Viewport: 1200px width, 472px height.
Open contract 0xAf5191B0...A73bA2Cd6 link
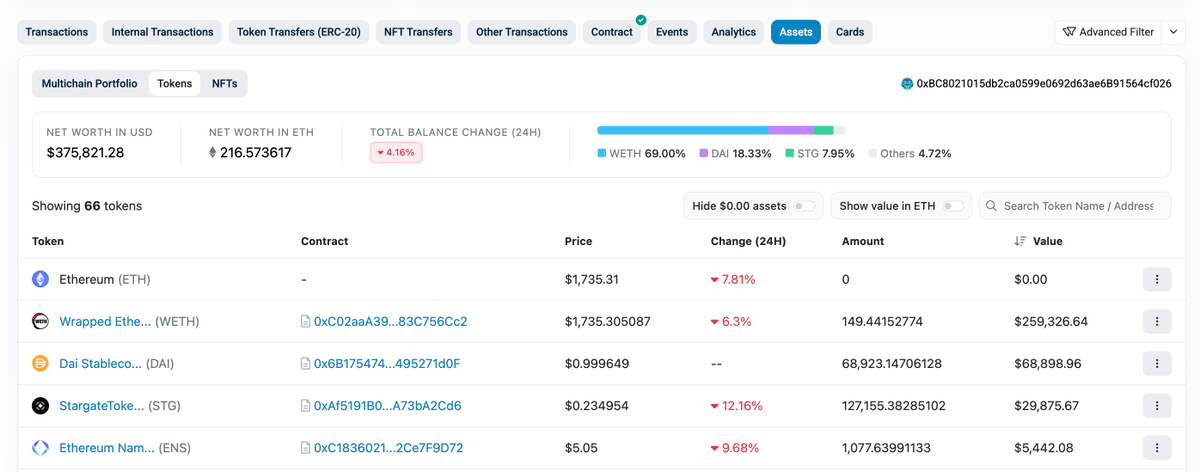click(387, 406)
